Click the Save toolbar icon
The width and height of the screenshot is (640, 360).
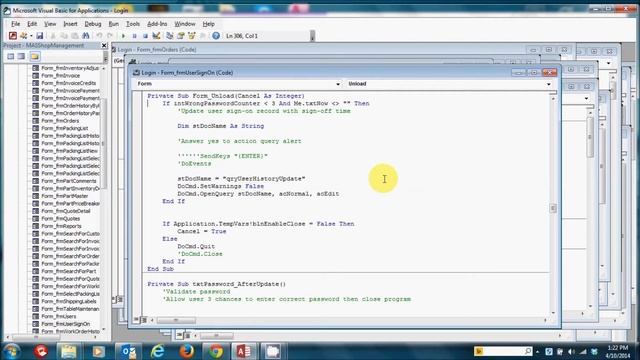click(x=40, y=36)
